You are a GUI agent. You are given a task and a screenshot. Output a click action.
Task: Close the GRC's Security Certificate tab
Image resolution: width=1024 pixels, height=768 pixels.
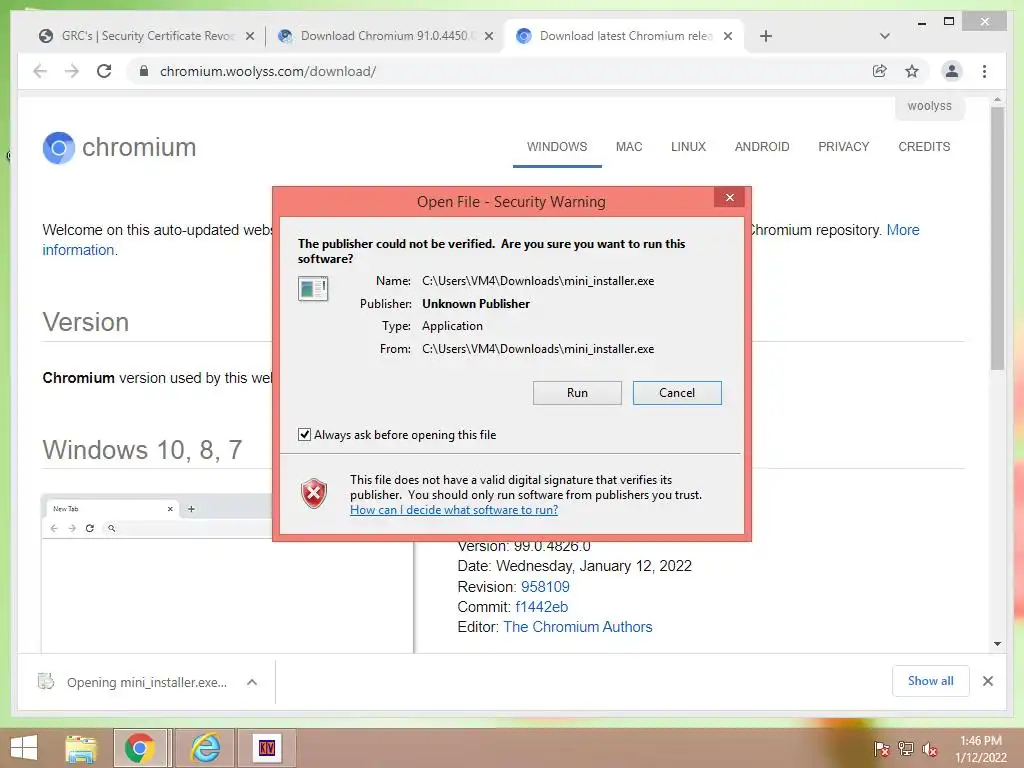[x=249, y=37]
